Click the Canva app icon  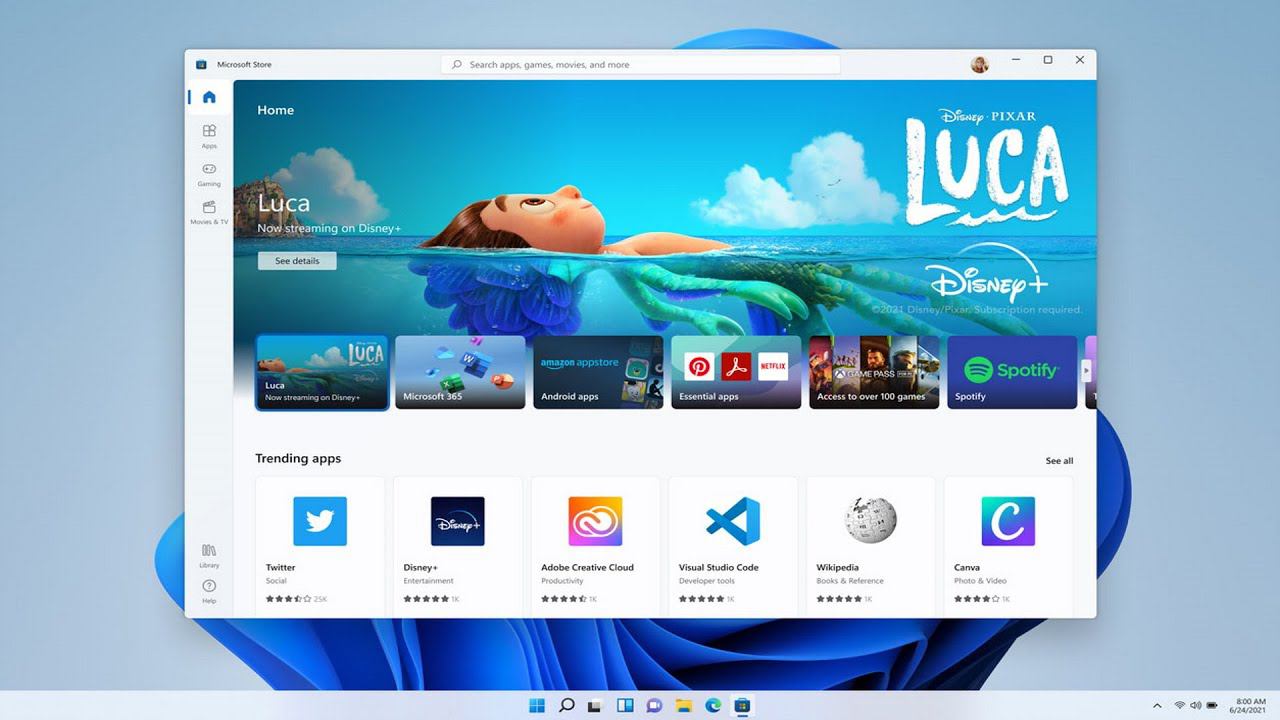pos(1008,521)
